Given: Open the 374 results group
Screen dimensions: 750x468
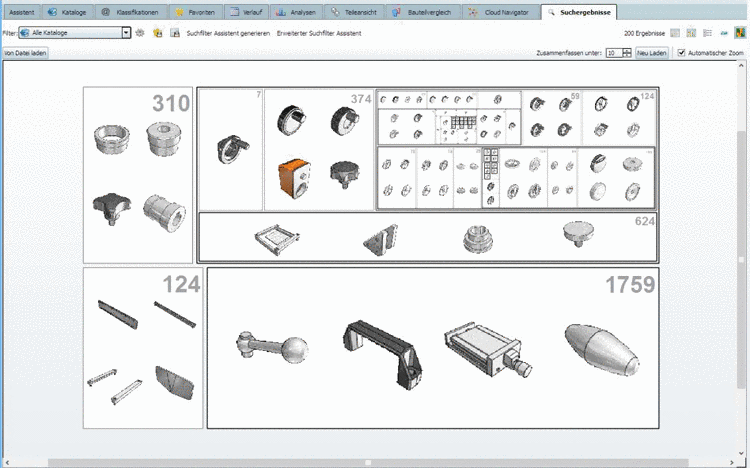Looking at the screenshot, I should 319,150.
